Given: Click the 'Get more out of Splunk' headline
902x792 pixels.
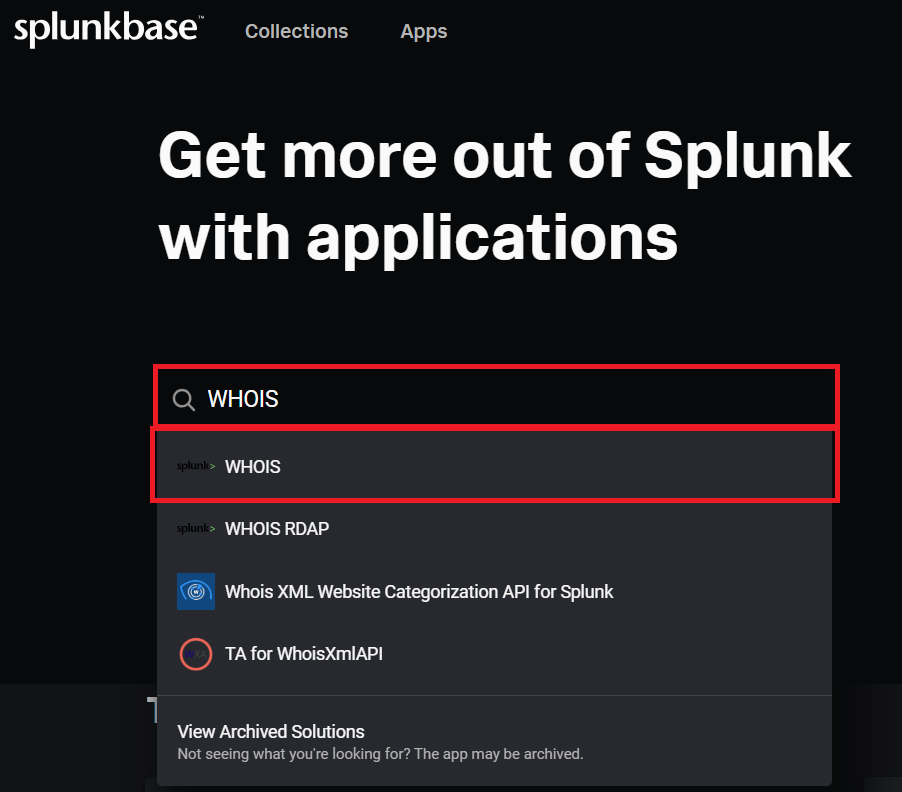Looking at the screenshot, I should pos(504,155).
